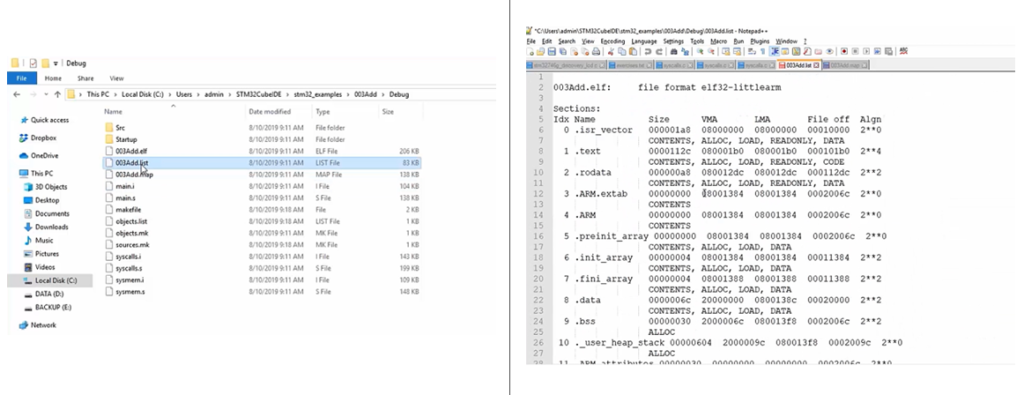Image resolution: width=1024 pixels, height=395 pixels.
Task: Open the Quick Access Toolbar customize dropdown
Action: [56, 63]
